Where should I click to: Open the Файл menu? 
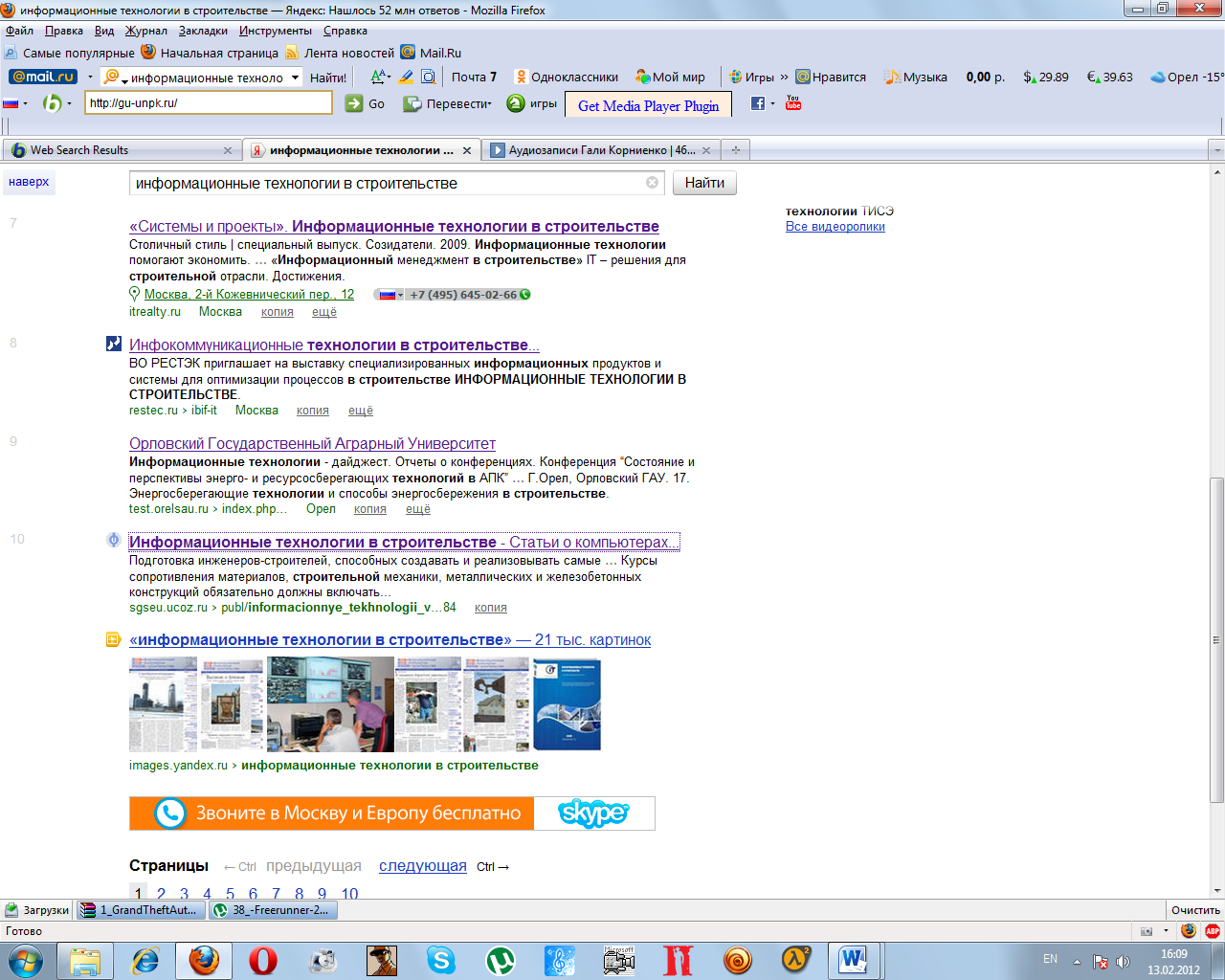tap(19, 31)
